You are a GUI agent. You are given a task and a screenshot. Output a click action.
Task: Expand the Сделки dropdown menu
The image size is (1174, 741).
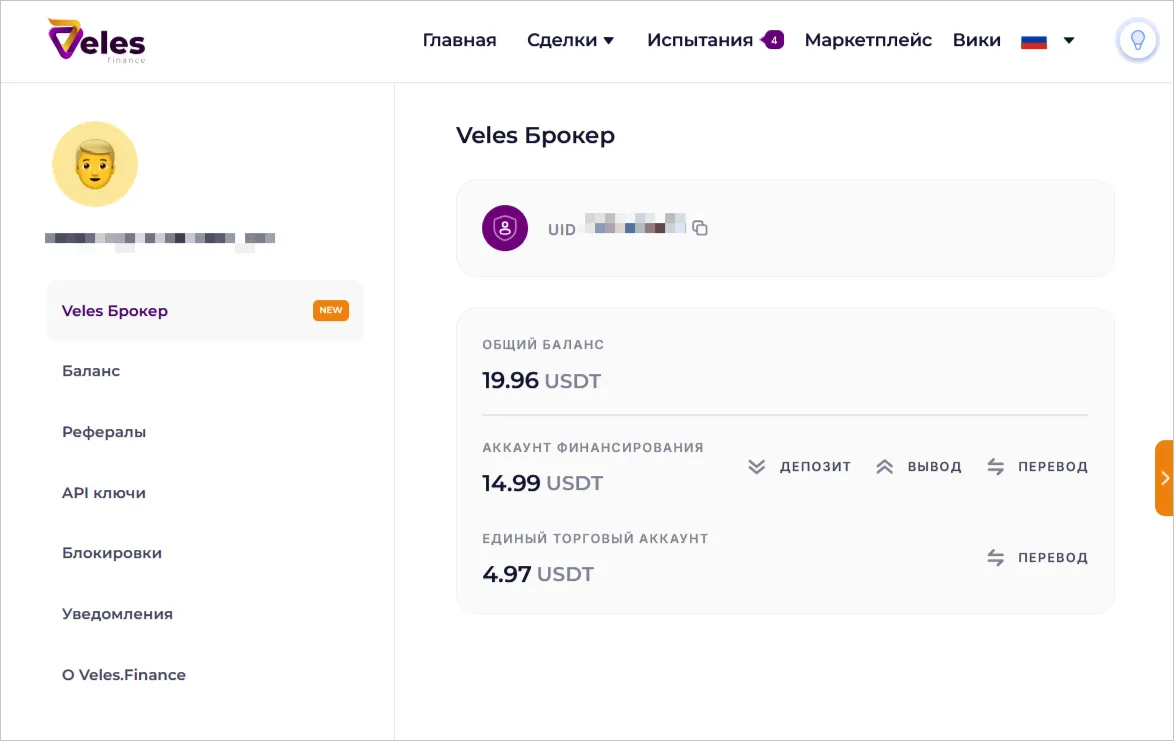coord(571,40)
